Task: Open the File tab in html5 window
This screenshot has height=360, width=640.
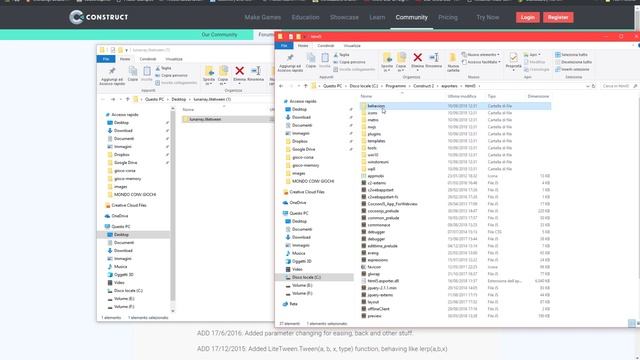Action: click(284, 46)
